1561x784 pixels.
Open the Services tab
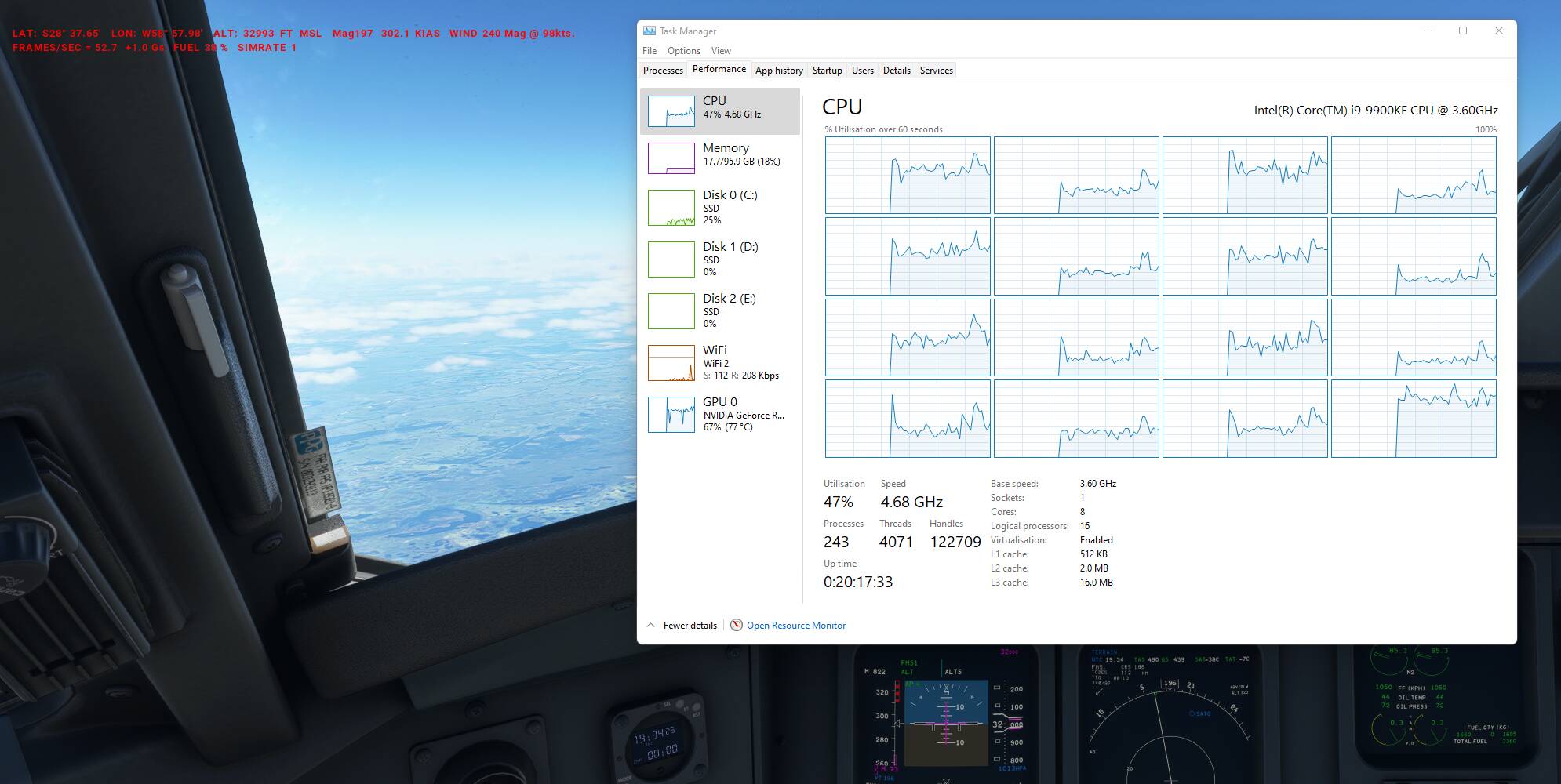[936, 71]
